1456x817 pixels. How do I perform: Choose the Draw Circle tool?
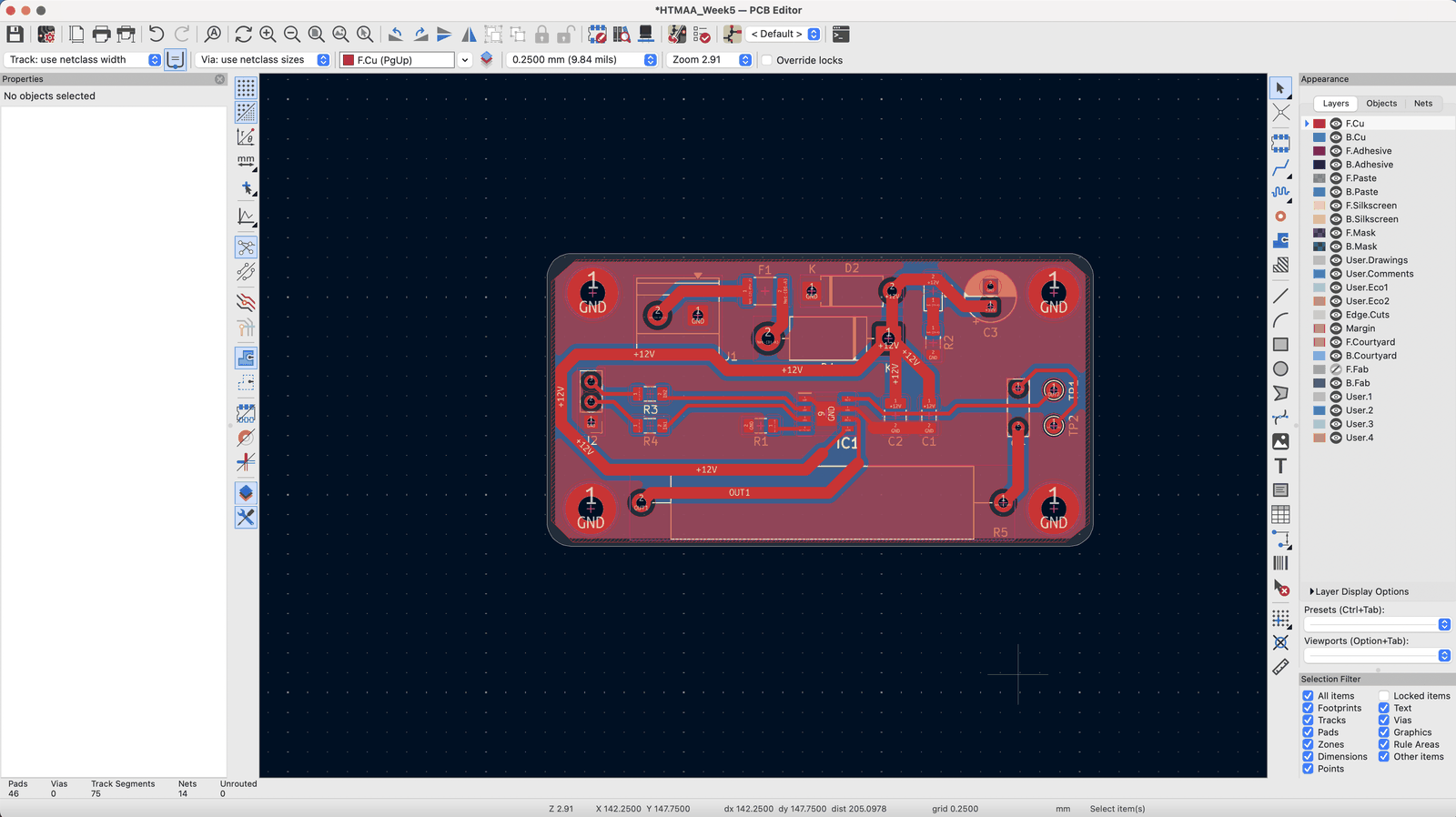[x=1280, y=369]
